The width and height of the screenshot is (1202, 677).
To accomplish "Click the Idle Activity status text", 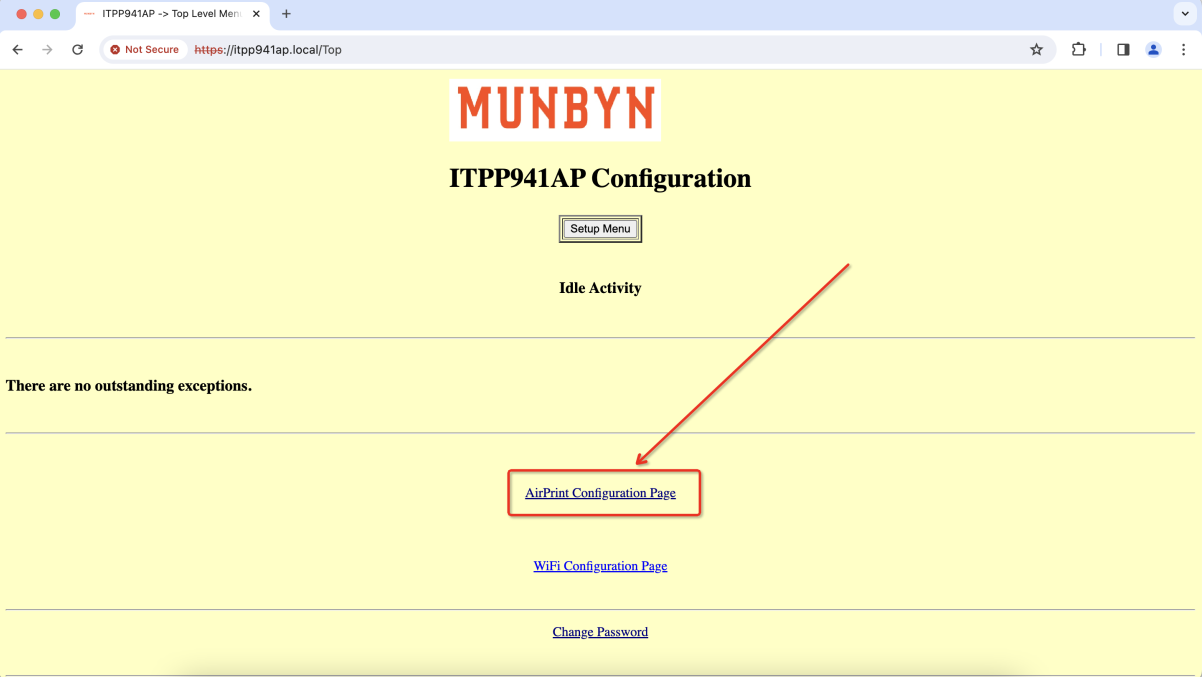I will 600,288.
